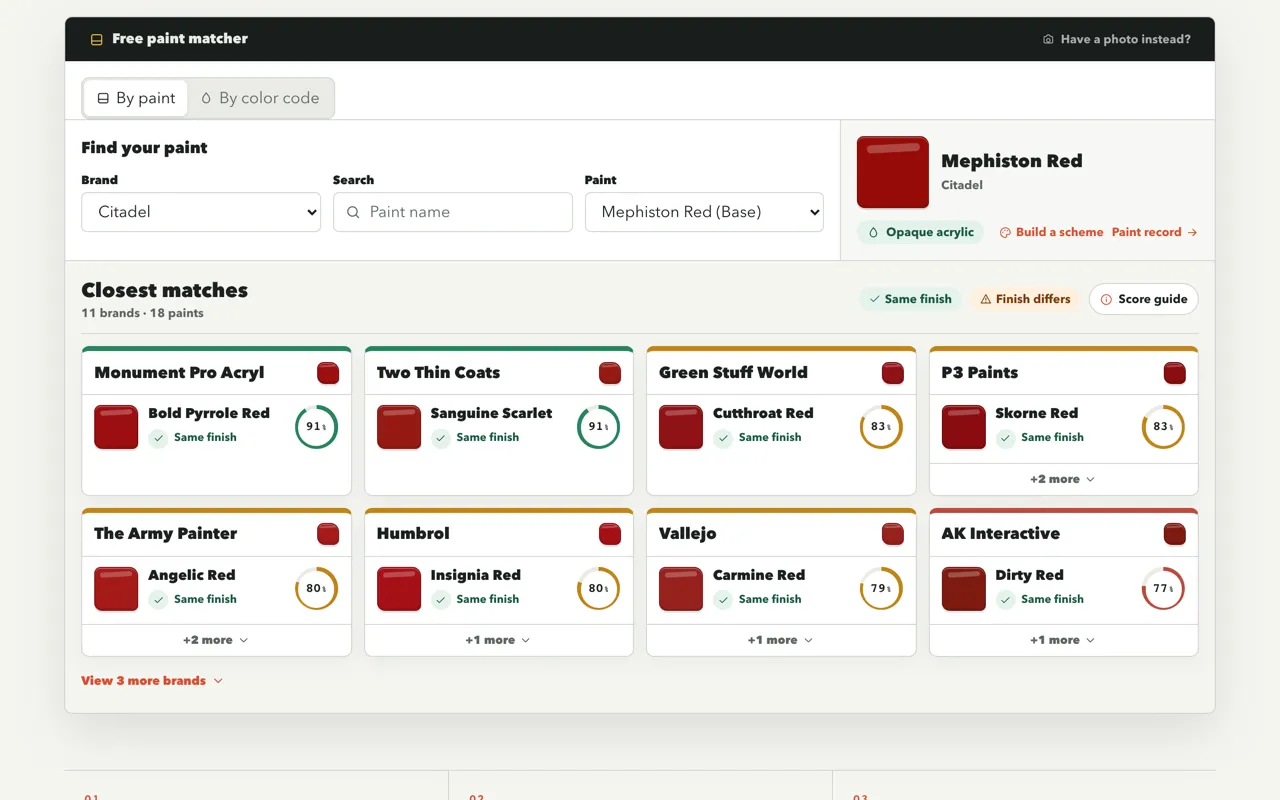Click the small swatch in AK Interactive header
The image size is (1280, 800).
[x=1175, y=534]
